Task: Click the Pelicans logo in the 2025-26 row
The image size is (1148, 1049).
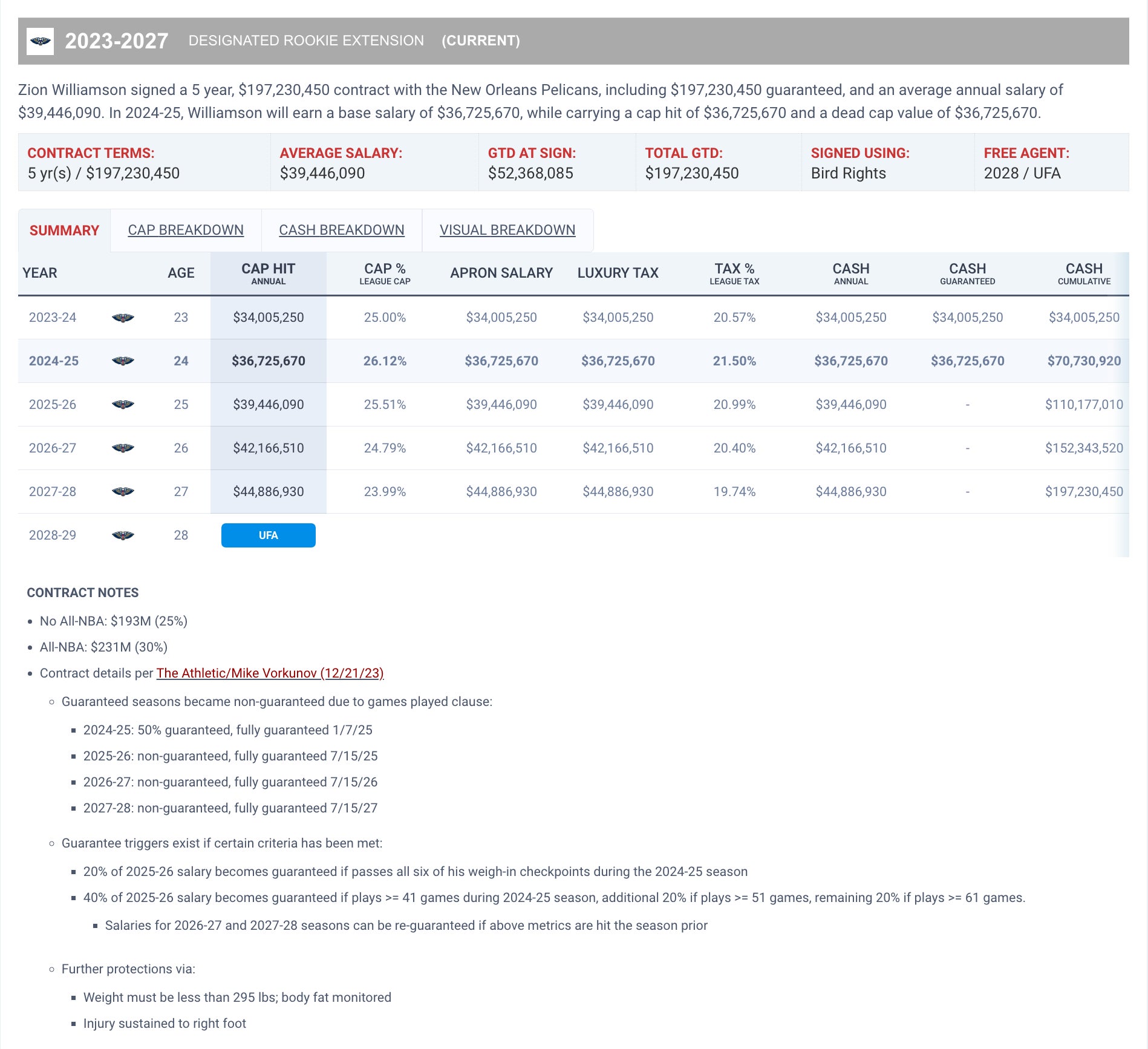Action: 123,405
